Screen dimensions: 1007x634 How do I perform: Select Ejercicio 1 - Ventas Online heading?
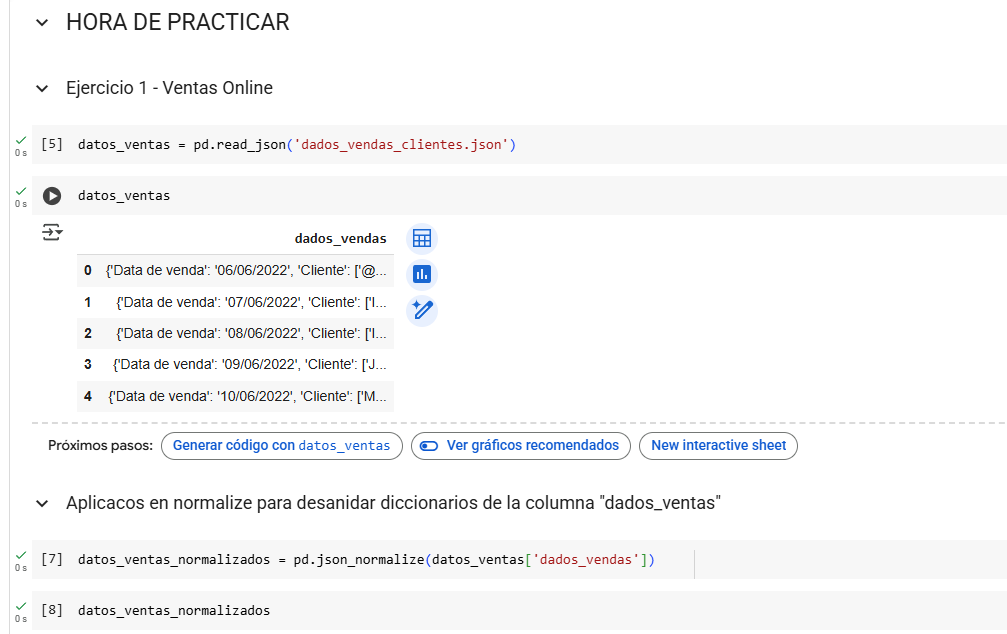[170, 88]
